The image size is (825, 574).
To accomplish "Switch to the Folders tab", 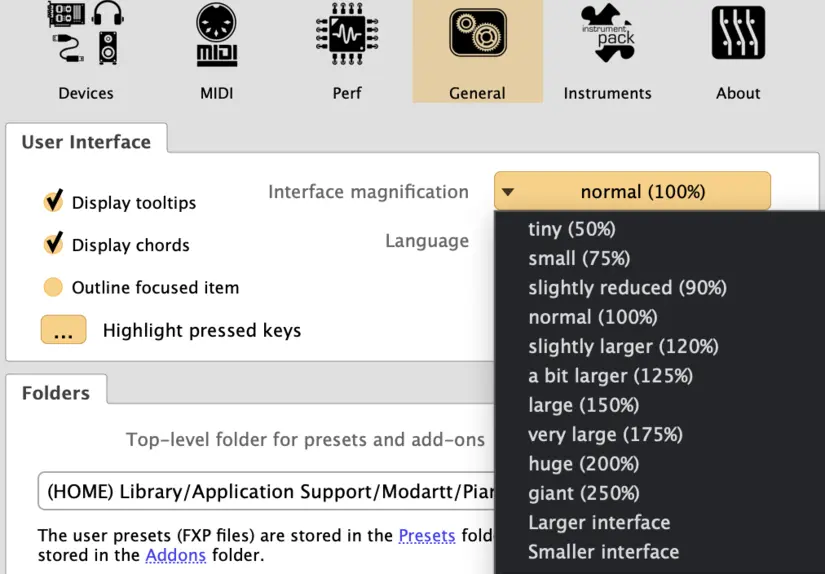I will [x=56, y=393].
